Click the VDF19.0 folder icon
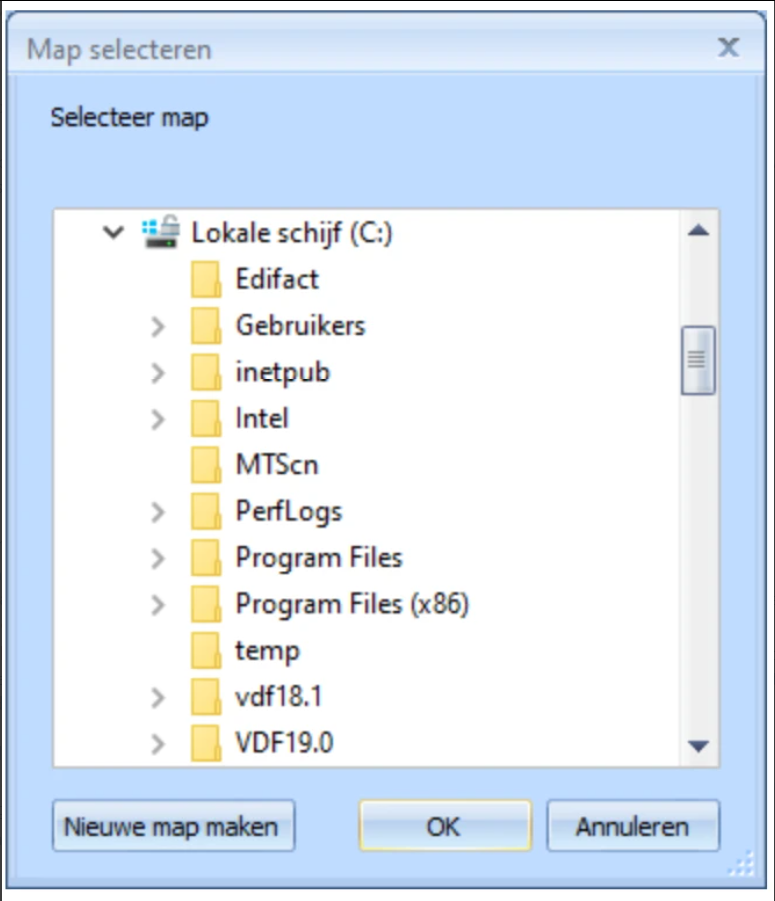Viewport: 775px width, 901px height. (x=206, y=744)
